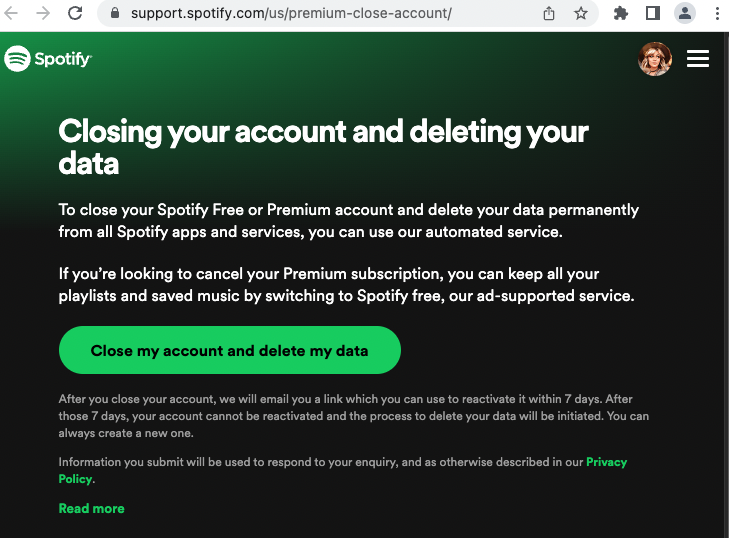
Task: Click the paragraph about switching to Spotify free
Action: click(346, 284)
